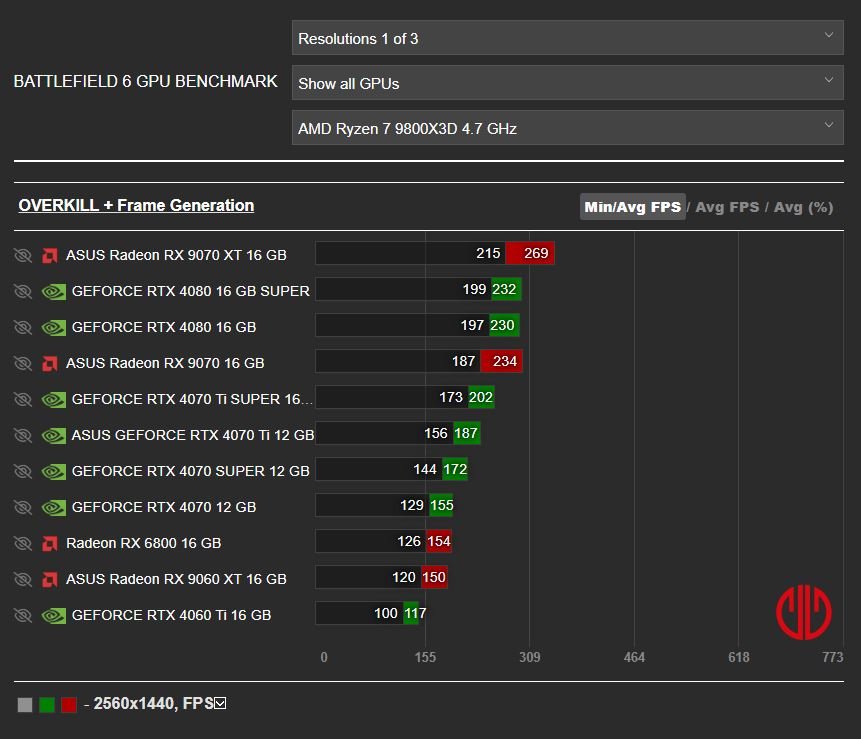Image resolution: width=861 pixels, height=739 pixels.
Task: Click the 187 minimum FPS value for RX 9070
Action: 463,361
